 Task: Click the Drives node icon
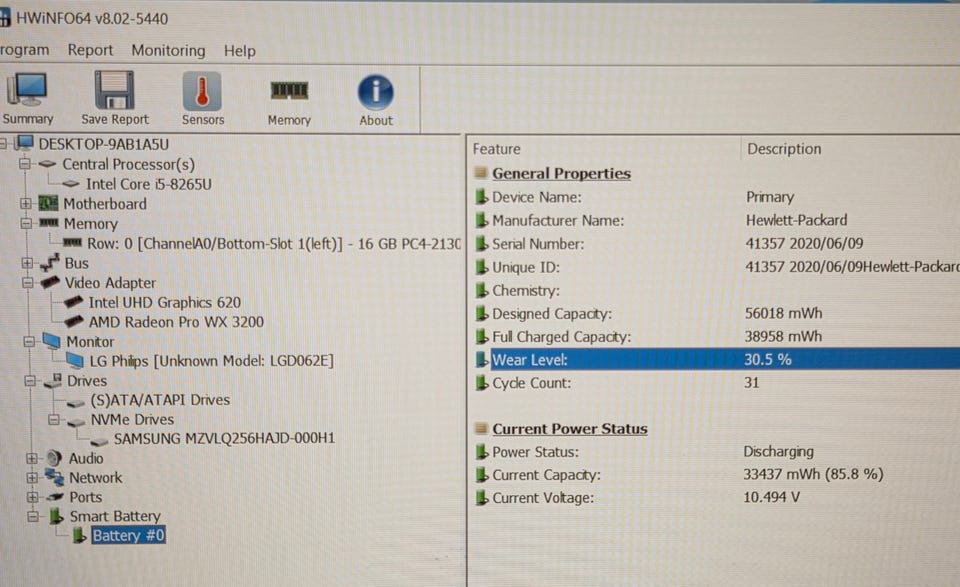(x=53, y=380)
